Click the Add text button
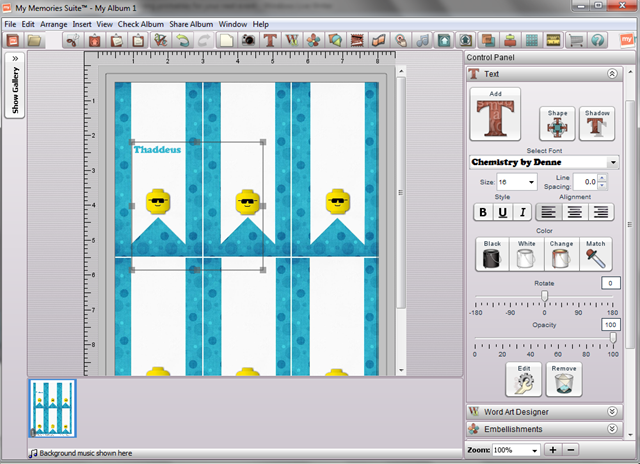This screenshot has height=464, width=640. click(492, 113)
